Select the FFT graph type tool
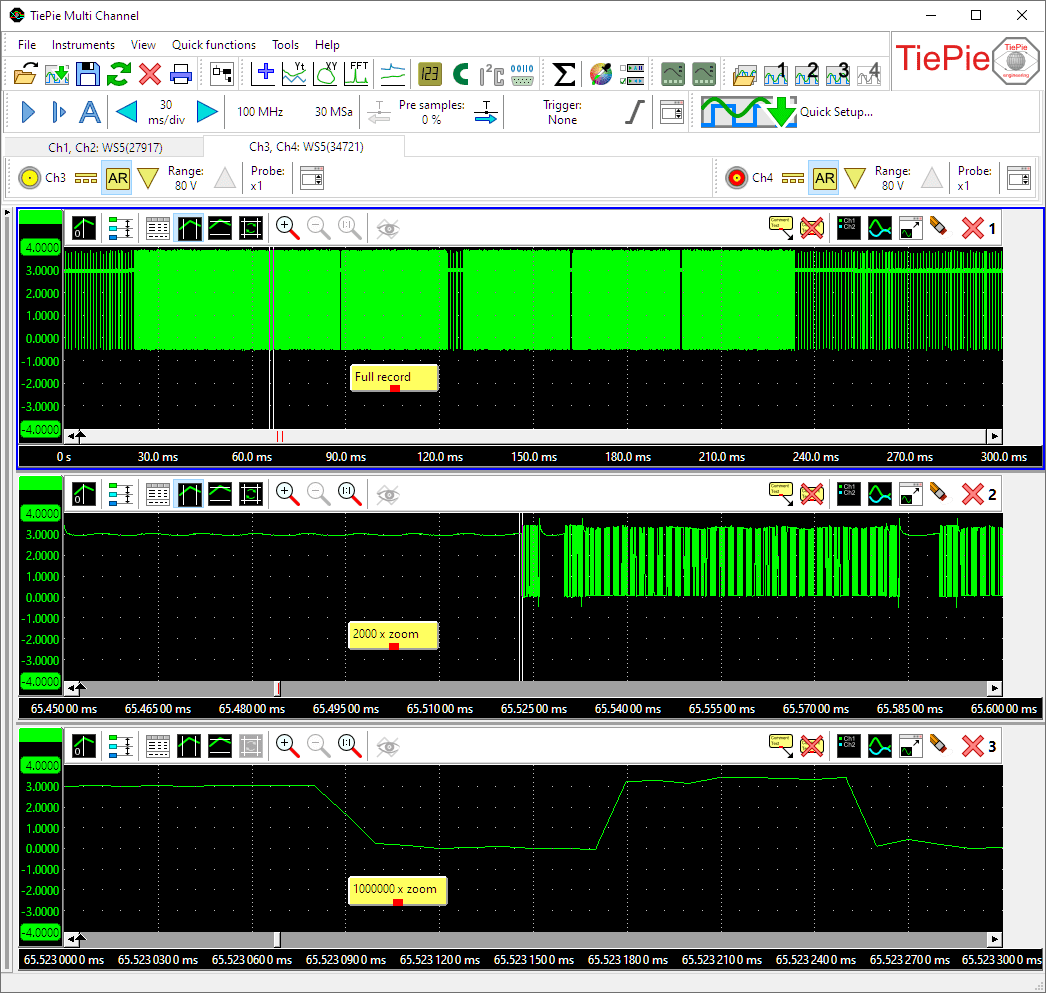Viewport: 1046px width, 993px height. [357, 74]
